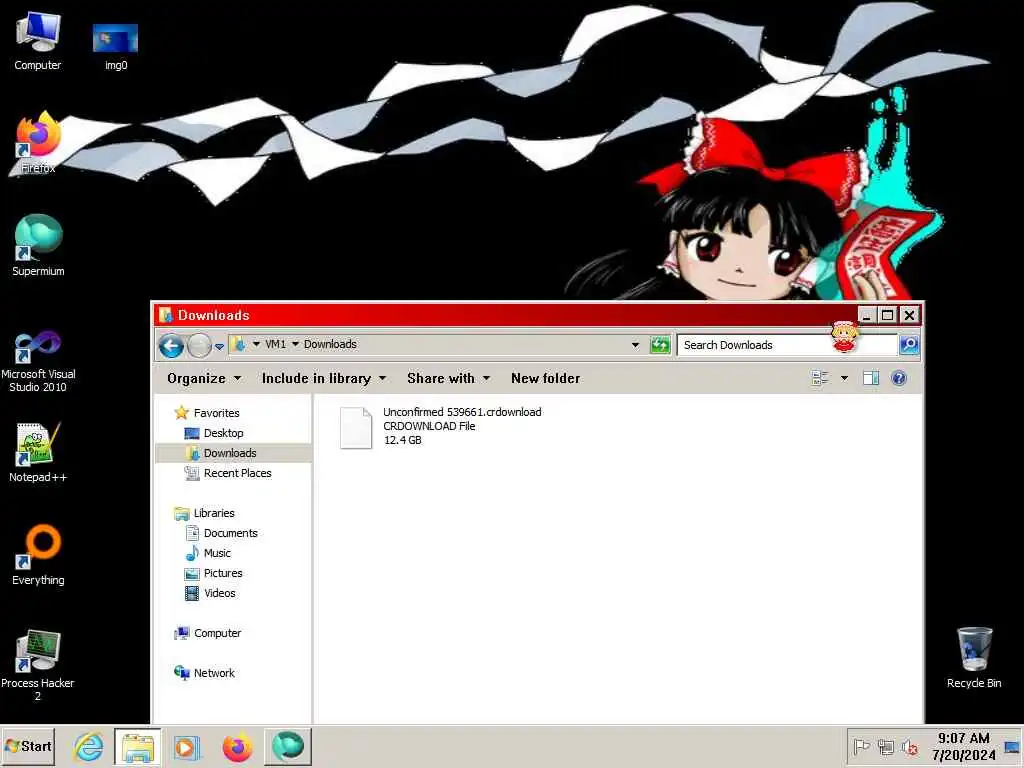Click the 12.4 GB file size text

[x=402, y=440]
